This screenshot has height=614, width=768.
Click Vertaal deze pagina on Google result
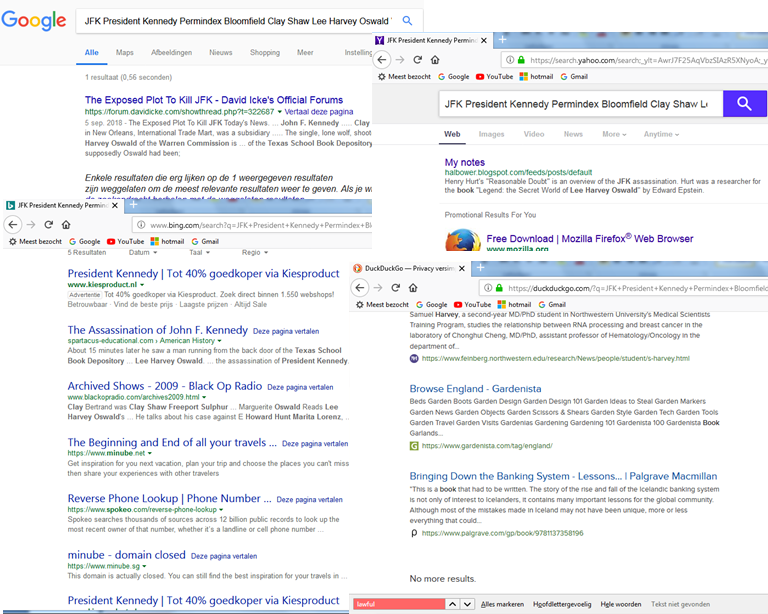coord(319,112)
